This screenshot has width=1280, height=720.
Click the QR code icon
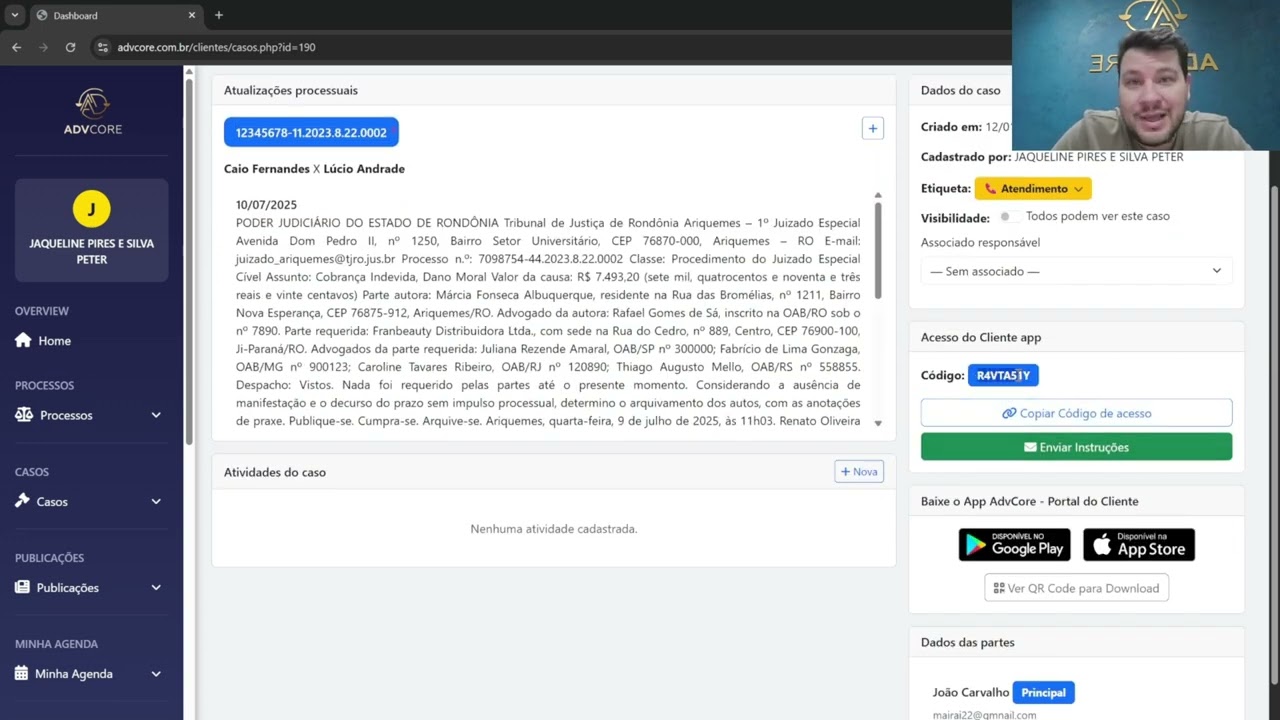click(x=999, y=588)
